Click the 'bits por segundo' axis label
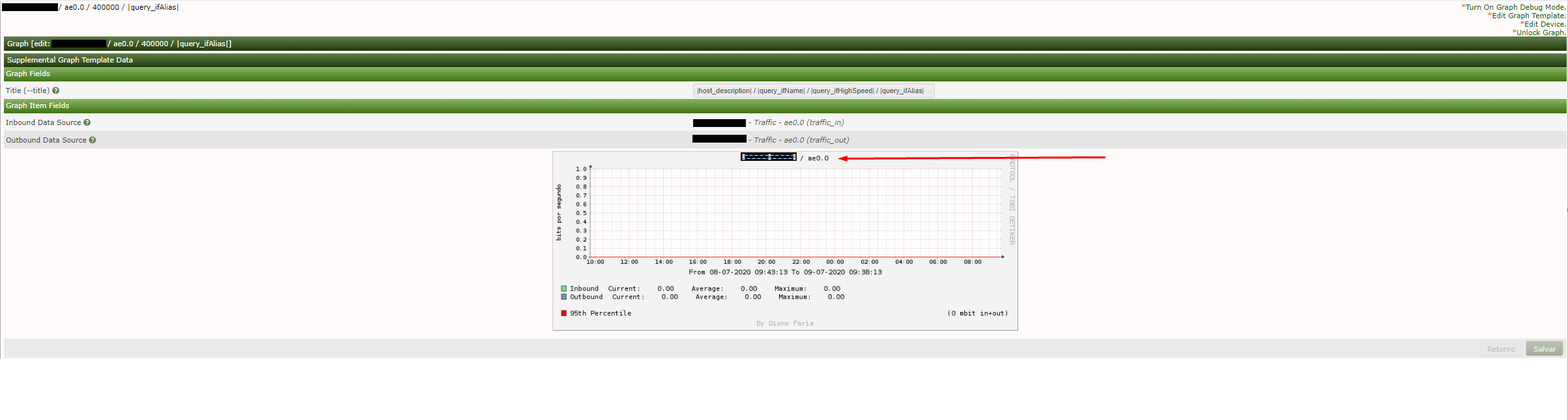The width and height of the screenshot is (1568, 420). point(559,212)
